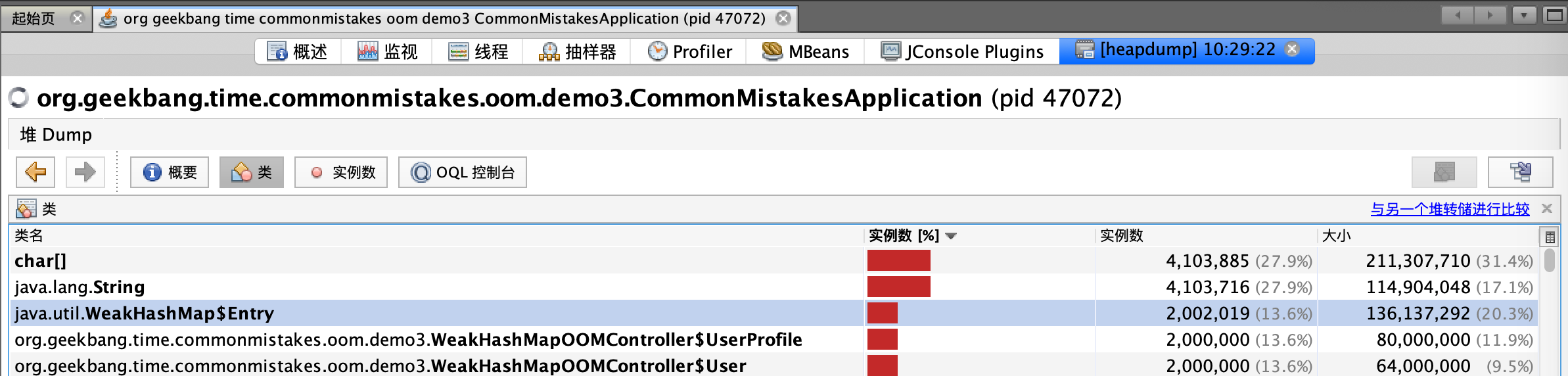Screen dimensions: 1568x376
Task: Open the column chooser table icon
Action: click(1550, 237)
